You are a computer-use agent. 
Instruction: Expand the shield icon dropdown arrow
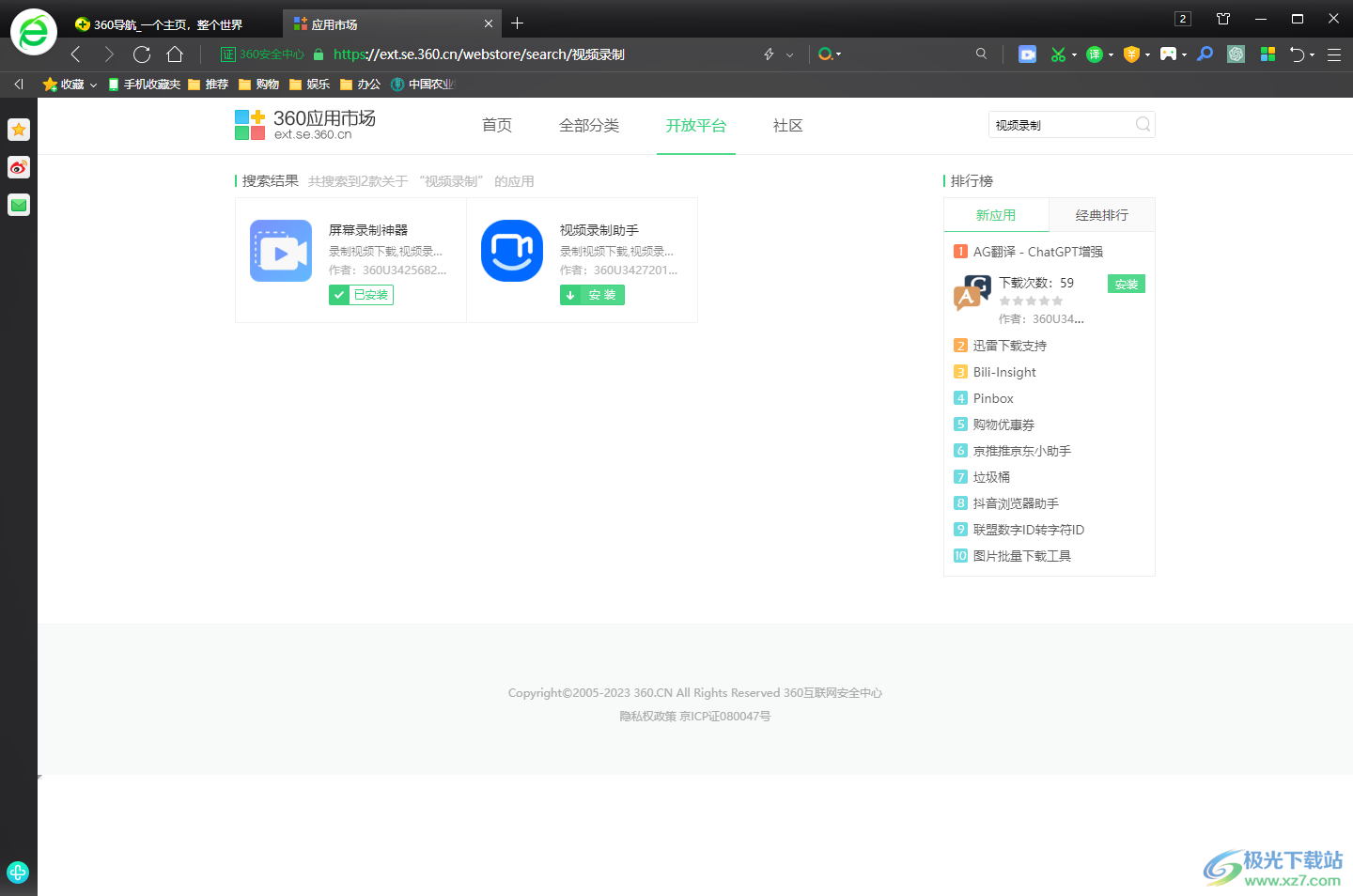point(1147,54)
